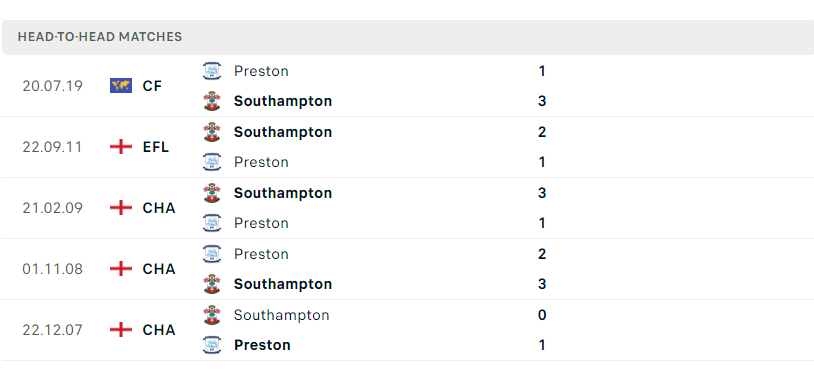Screen dimensions: 814x376
Task: Click the England flag beside EFL
Action: point(121,147)
